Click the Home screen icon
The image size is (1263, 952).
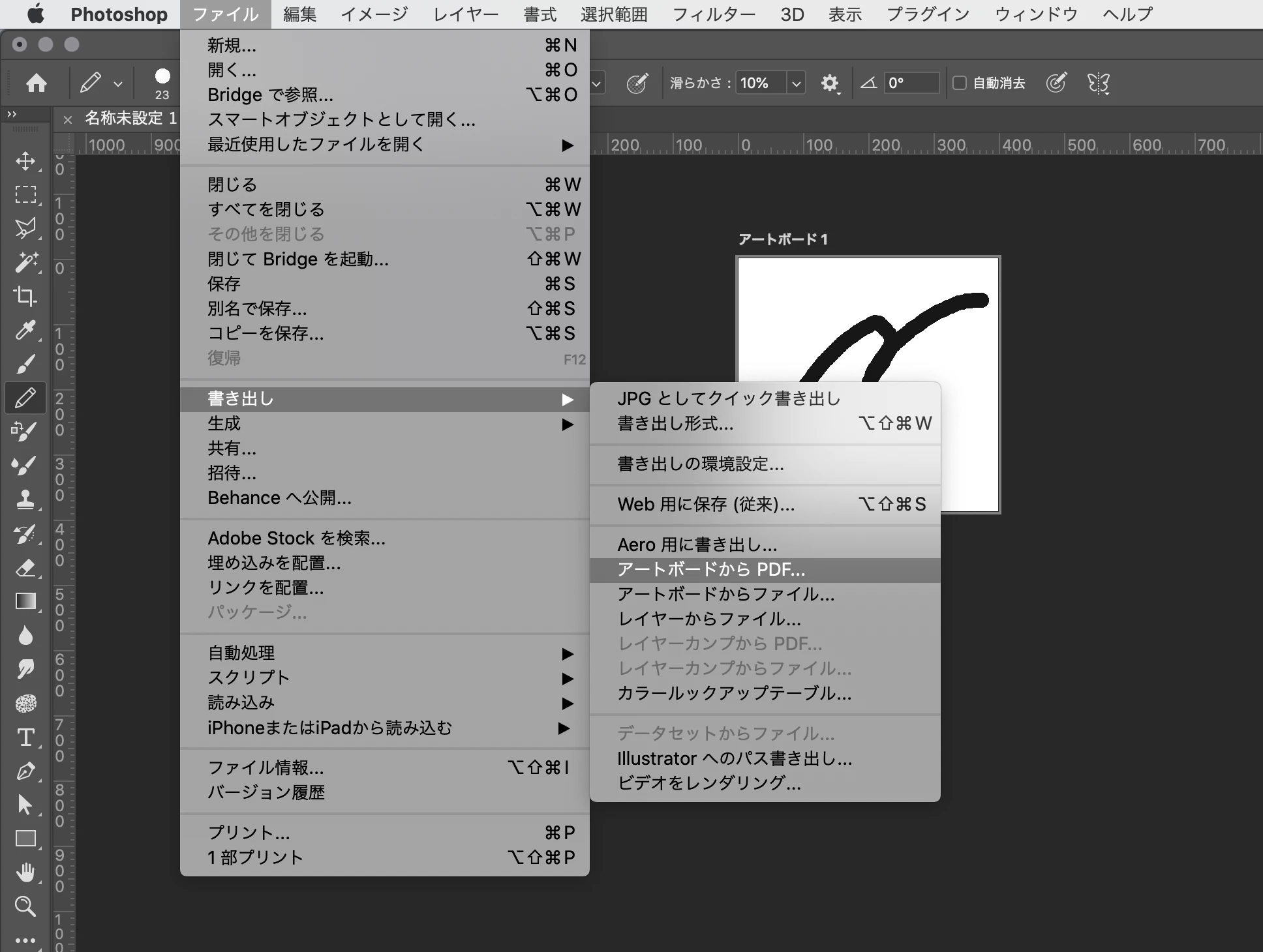tap(37, 83)
